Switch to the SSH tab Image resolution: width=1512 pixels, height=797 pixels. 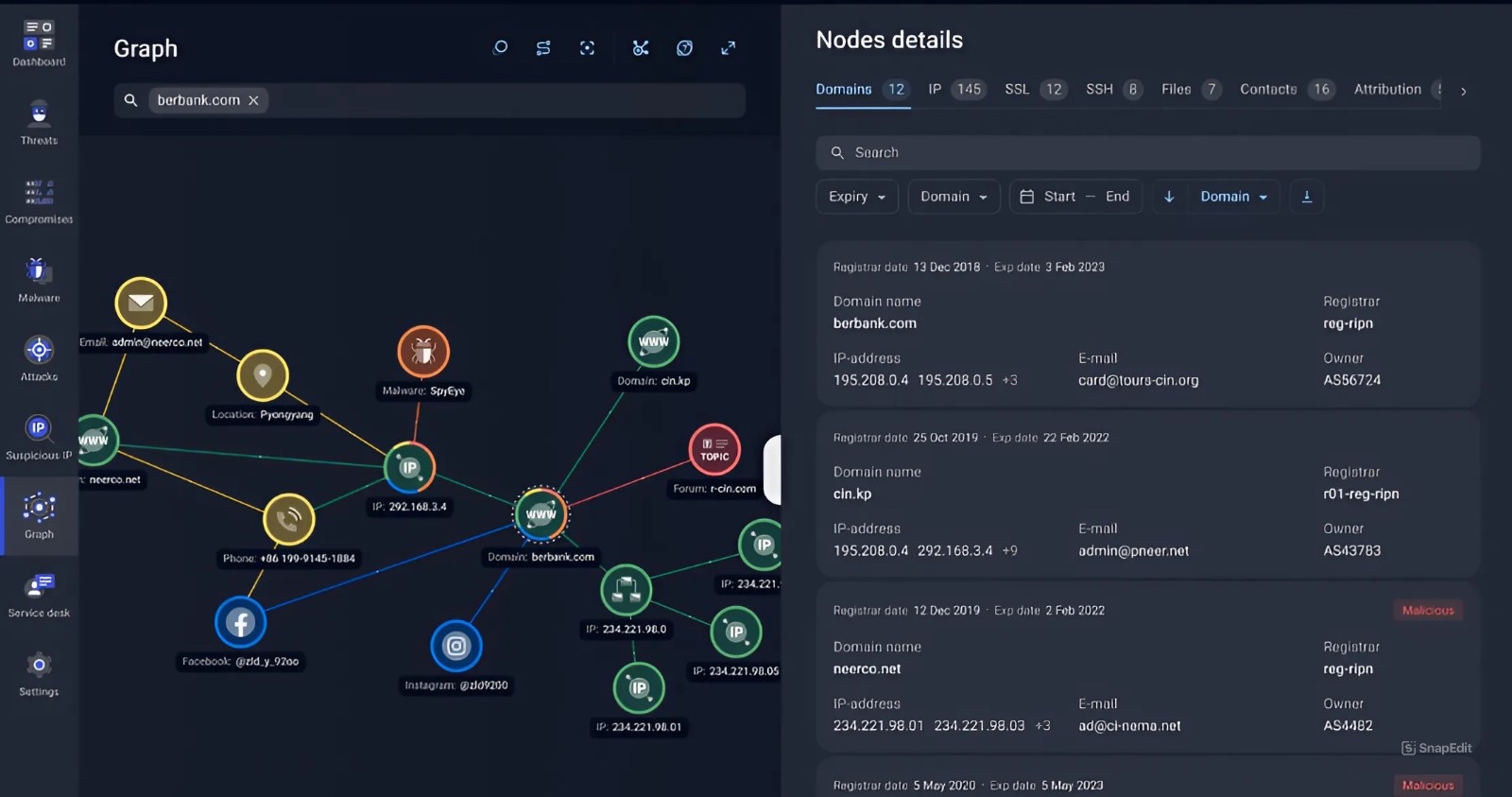(1115, 90)
